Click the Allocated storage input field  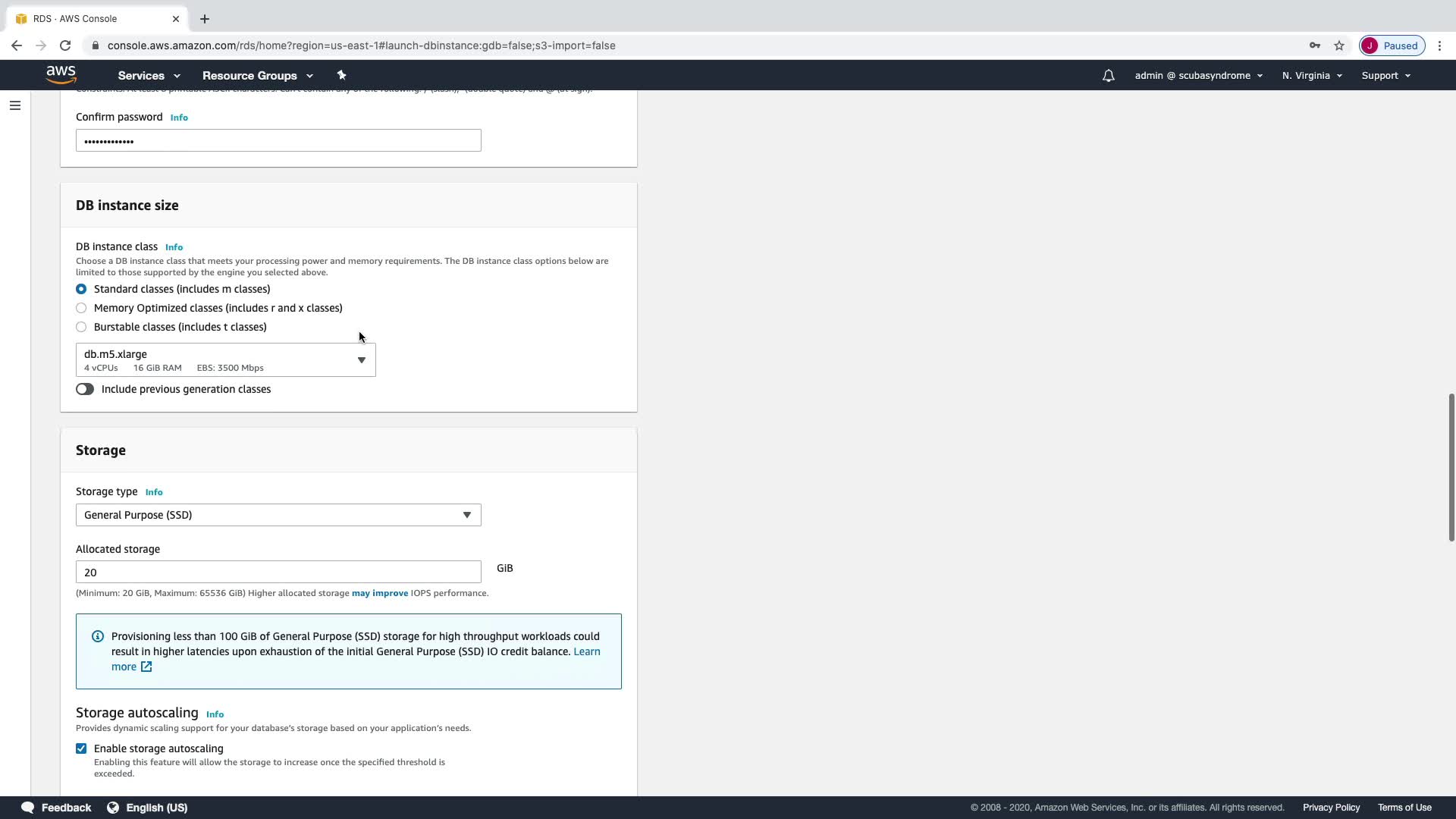pyautogui.click(x=278, y=572)
